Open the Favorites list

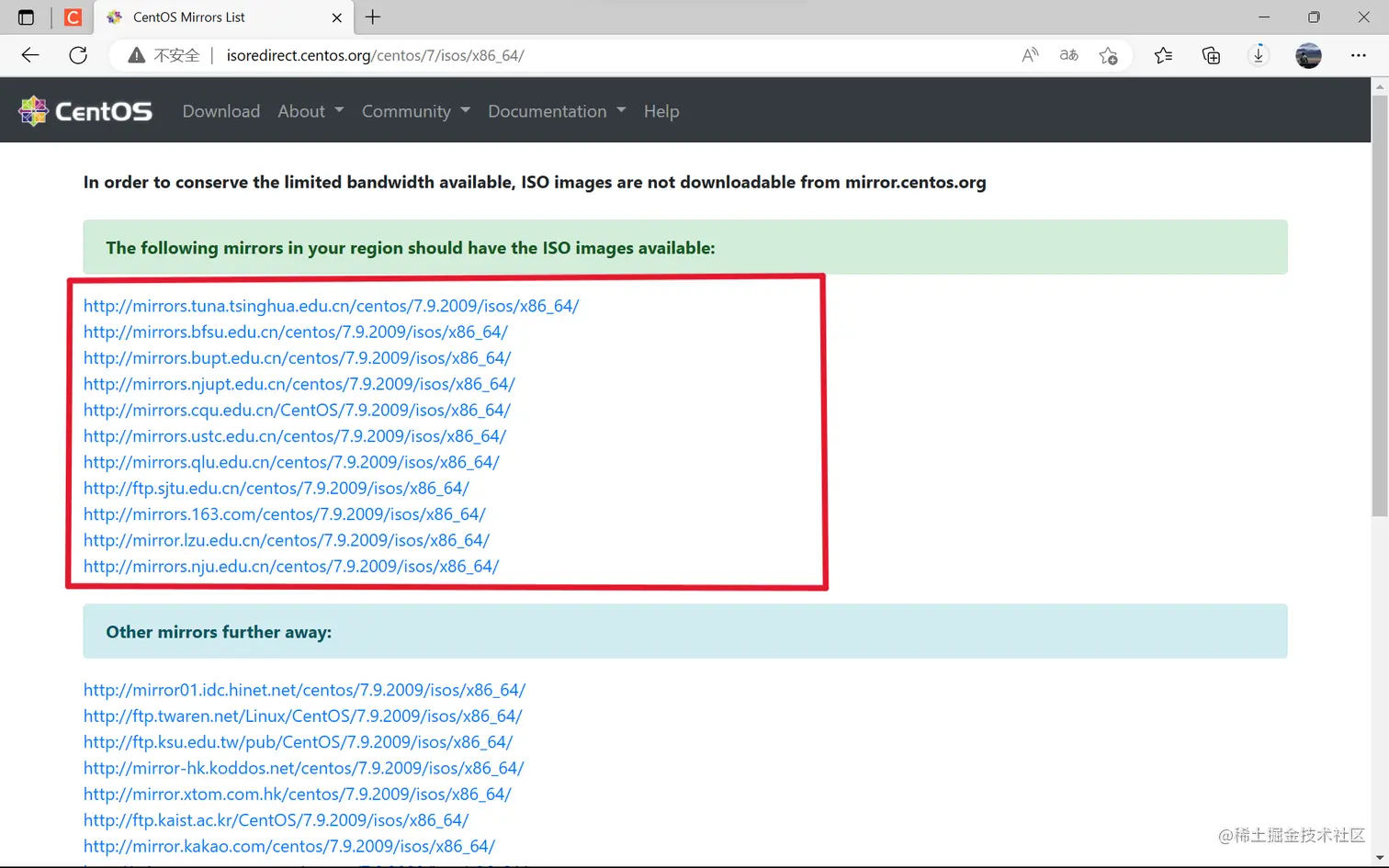(1163, 55)
